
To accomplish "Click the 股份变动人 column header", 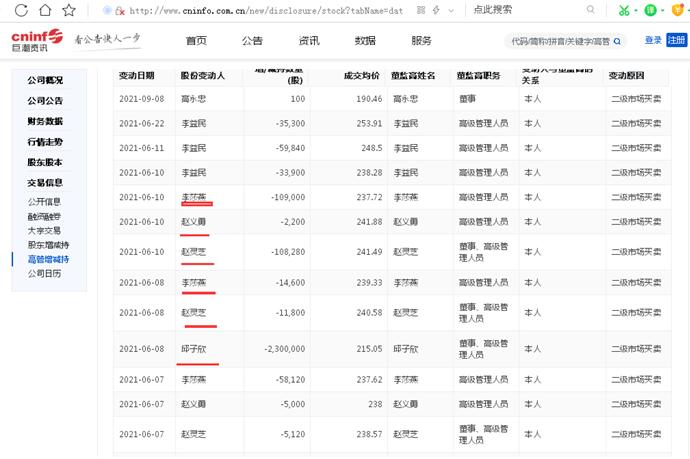I will tap(202, 76).
